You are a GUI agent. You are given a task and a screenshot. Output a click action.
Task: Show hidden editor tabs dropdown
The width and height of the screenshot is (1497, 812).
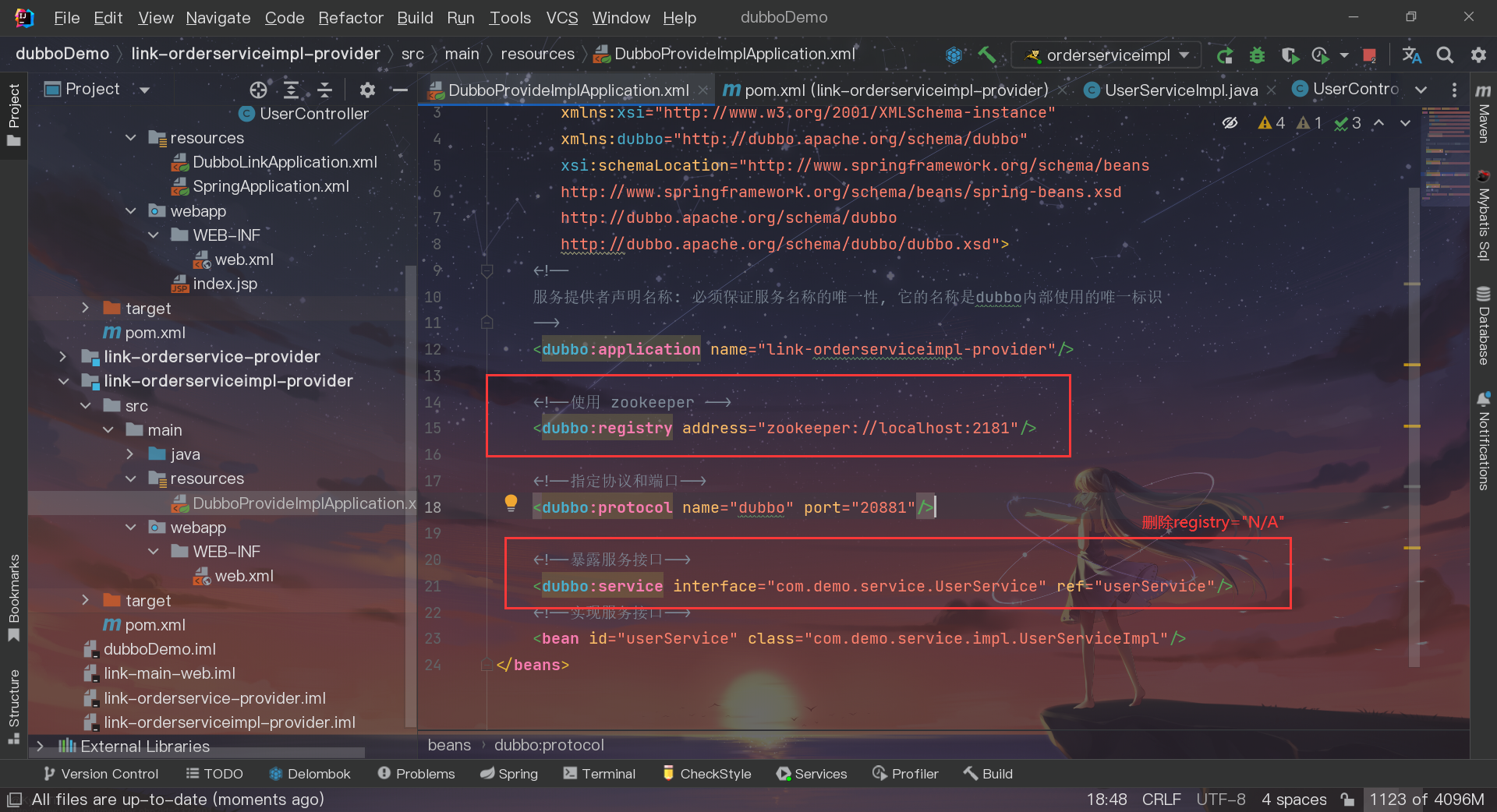pyautogui.click(x=1421, y=90)
